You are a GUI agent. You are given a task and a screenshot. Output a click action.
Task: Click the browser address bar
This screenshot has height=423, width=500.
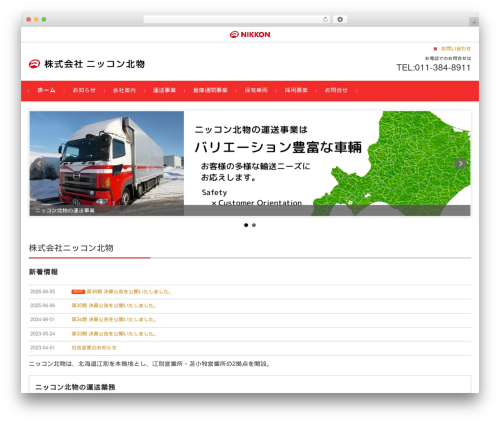(237, 20)
